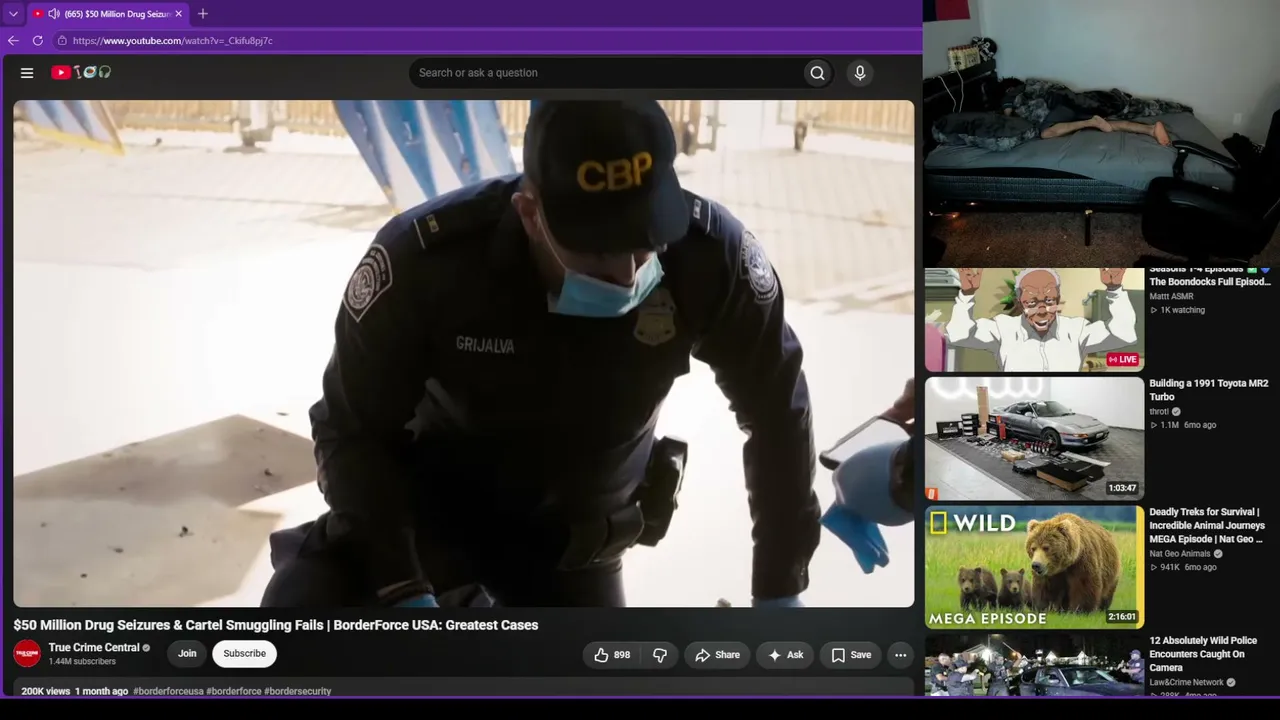Screen dimensions: 1280x720
Task: View site information icon beside the URL
Action: [62, 41]
